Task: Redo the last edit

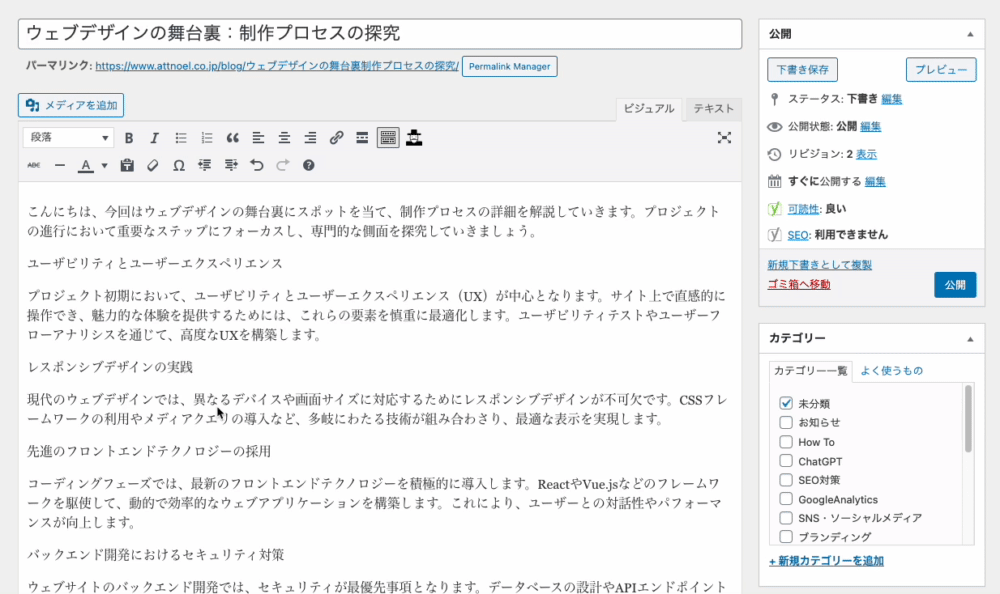Action: [283, 165]
